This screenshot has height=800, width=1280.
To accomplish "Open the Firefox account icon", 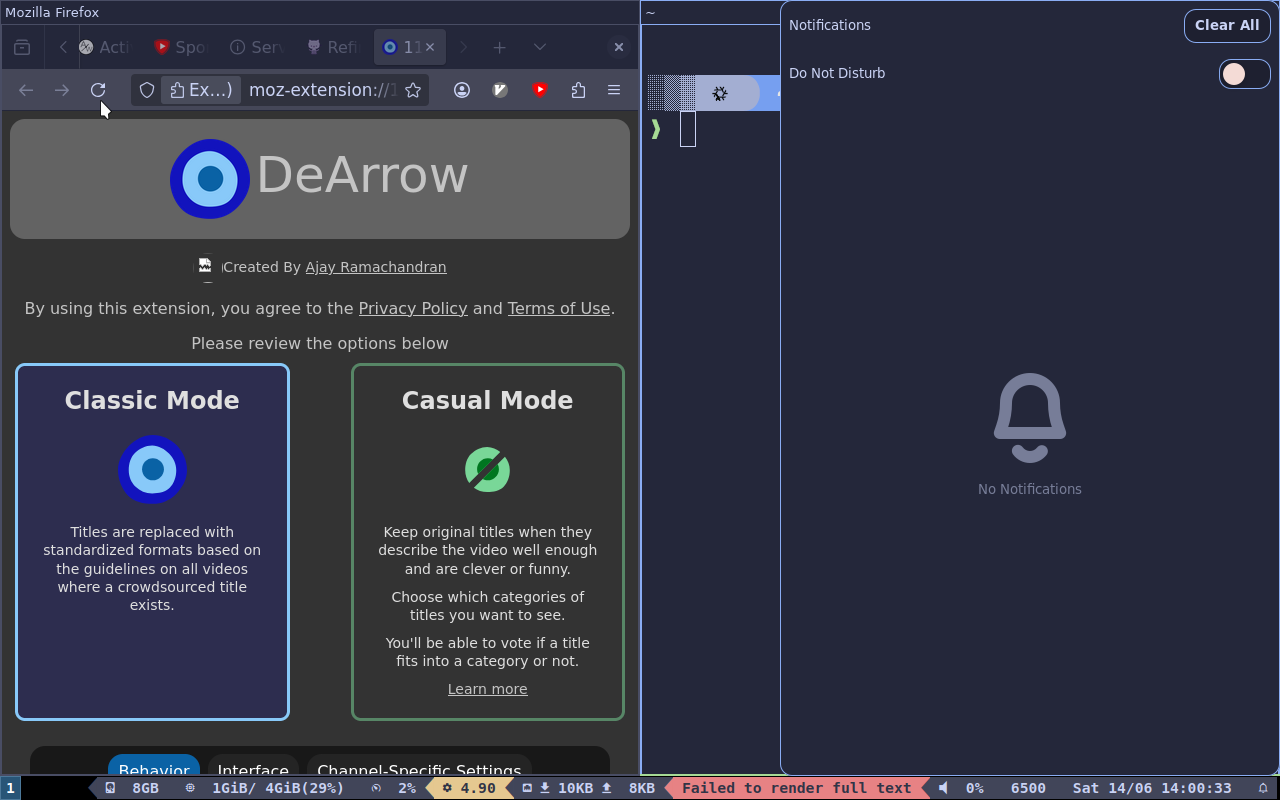I will 462,90.
